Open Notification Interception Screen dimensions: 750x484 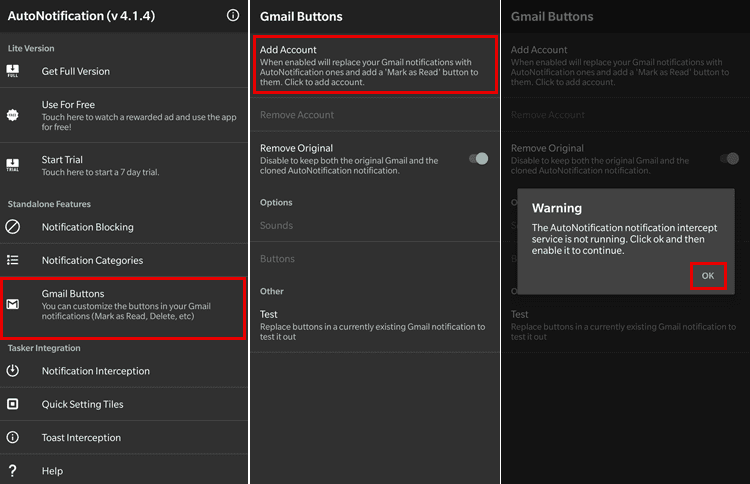[x=124, y=371]
